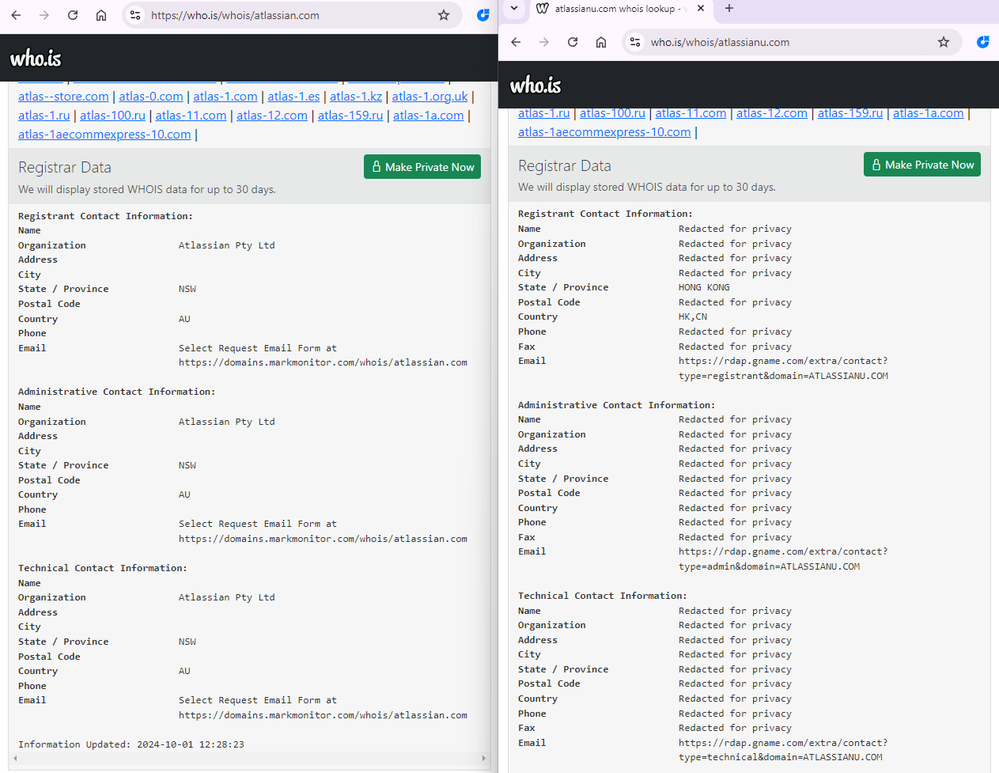Open atlas-100.ru link in right window
The height and width of the screenshot is (773, 999).
612,113
